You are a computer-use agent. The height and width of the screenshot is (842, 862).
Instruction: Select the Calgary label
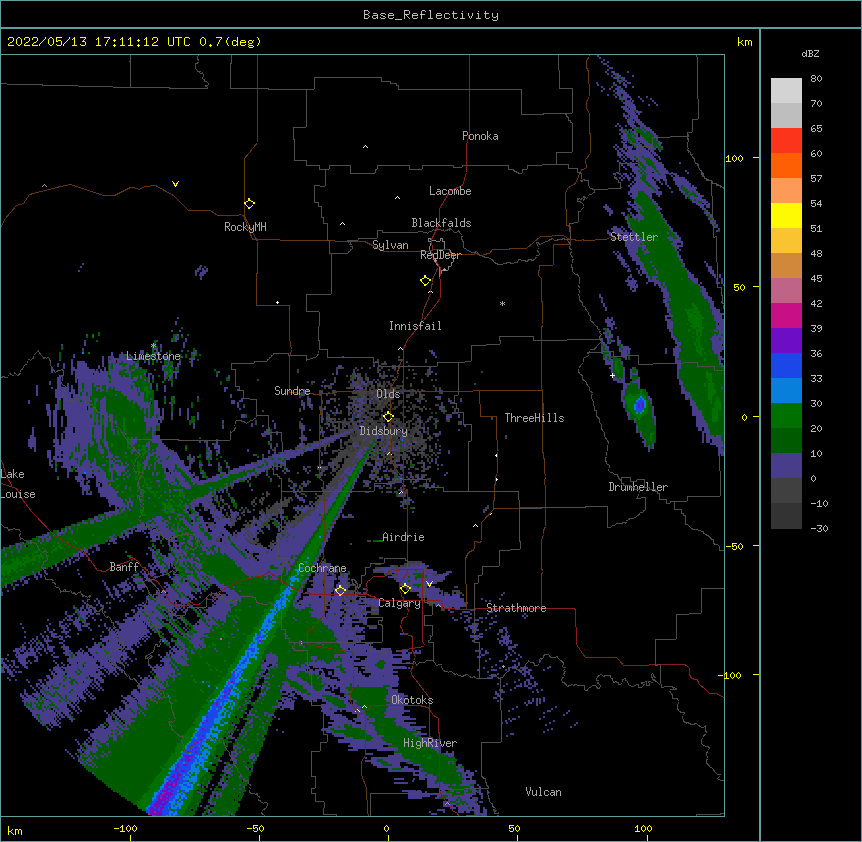[x=400, y=603]
